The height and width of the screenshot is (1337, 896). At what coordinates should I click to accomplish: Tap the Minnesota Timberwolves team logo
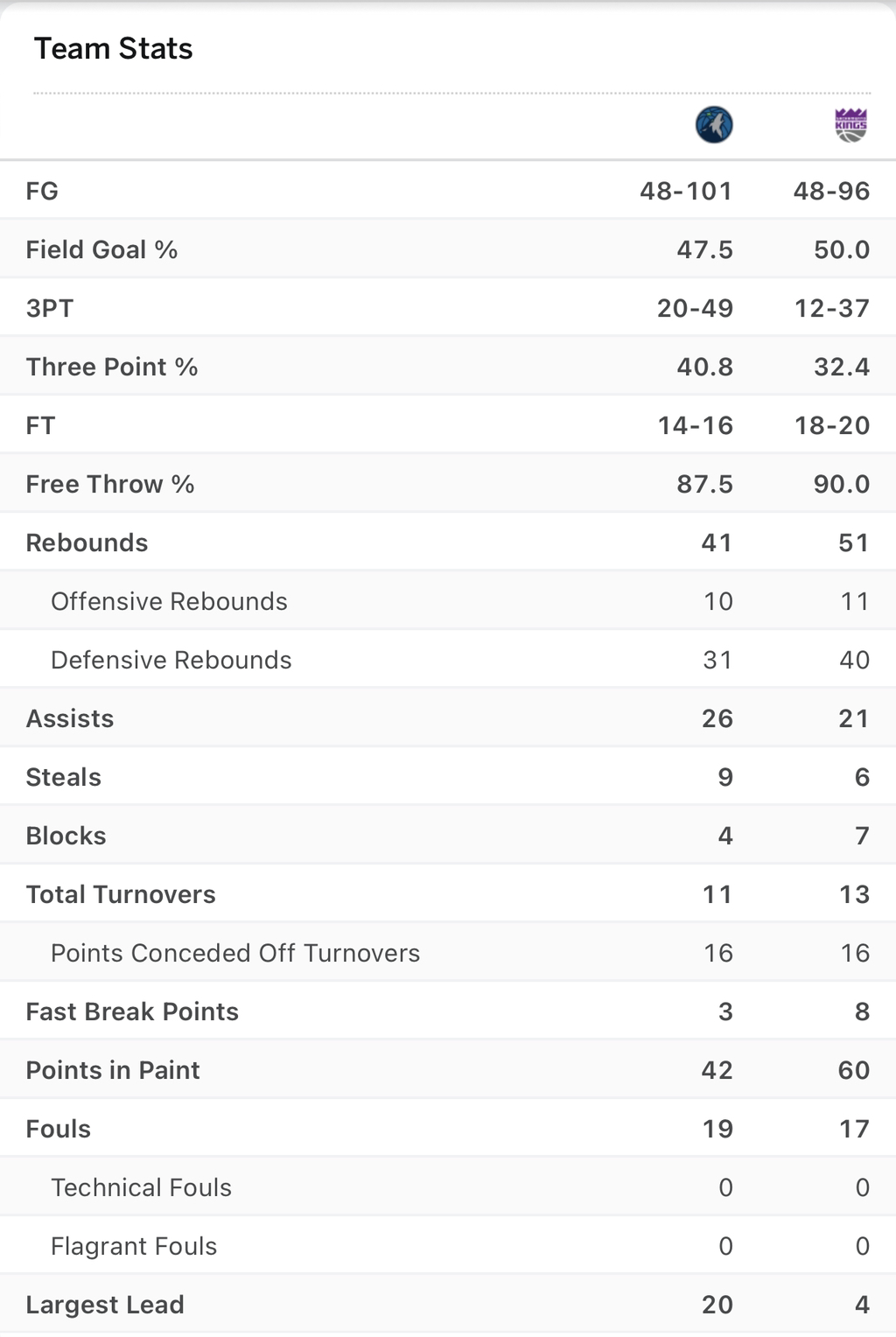(714, 125)
